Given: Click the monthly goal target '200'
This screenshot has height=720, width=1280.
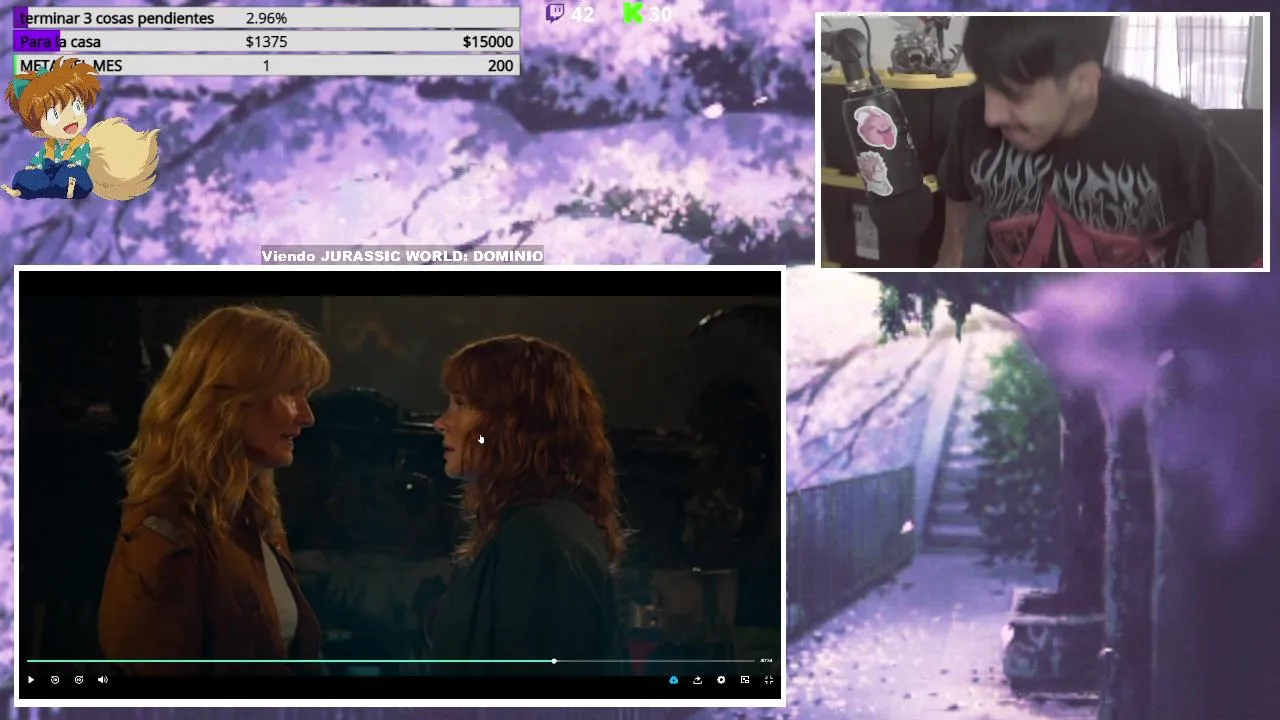Looking at the screenshot, I should pos(501,66).
